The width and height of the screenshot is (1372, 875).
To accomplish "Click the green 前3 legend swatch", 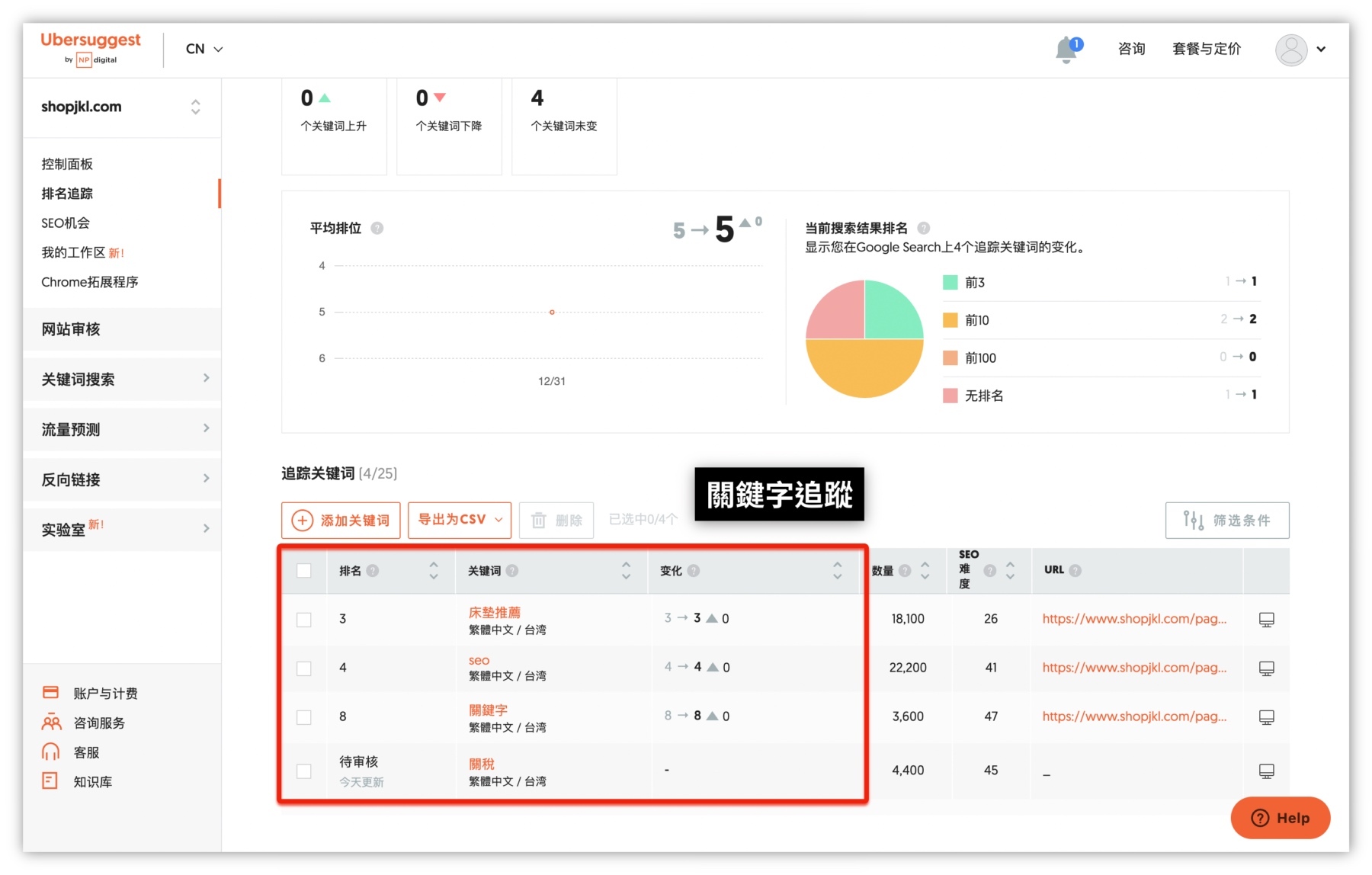I will click(x=950, y=283).
